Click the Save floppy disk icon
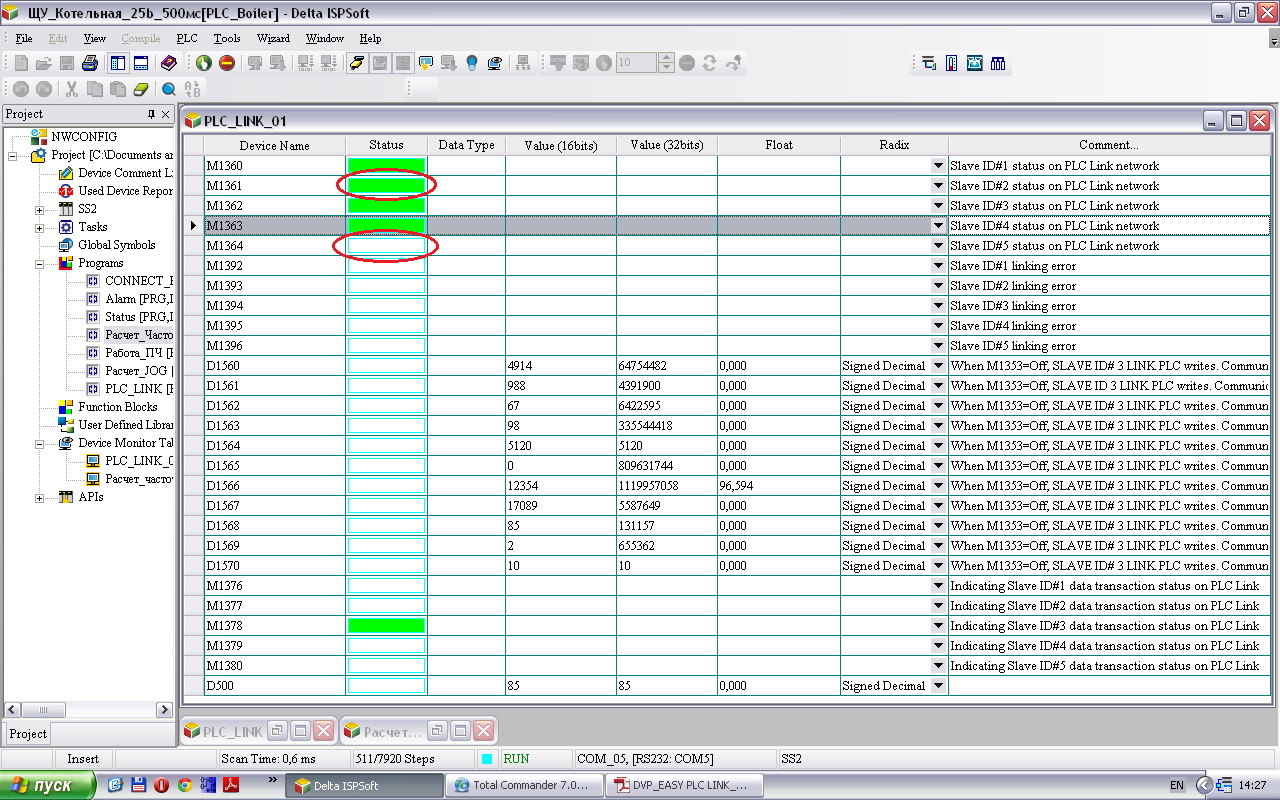This screenshot has height=800, width=1280. (67, 63)
